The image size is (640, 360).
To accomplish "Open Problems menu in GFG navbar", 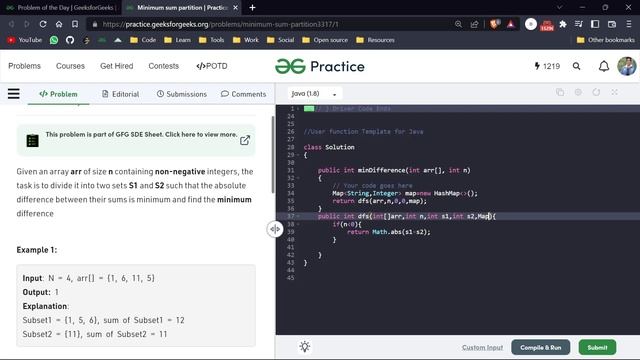I will click(x=24, y=66).
